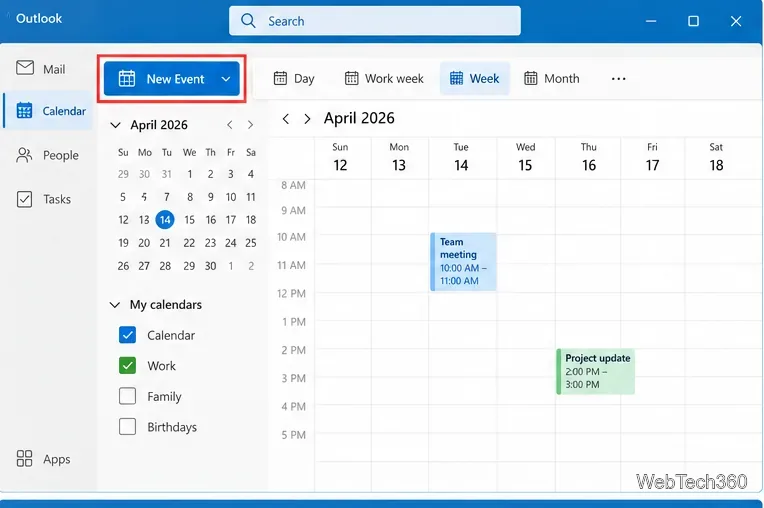
Task: Switch to Week view
Action: tap(475, 78)
